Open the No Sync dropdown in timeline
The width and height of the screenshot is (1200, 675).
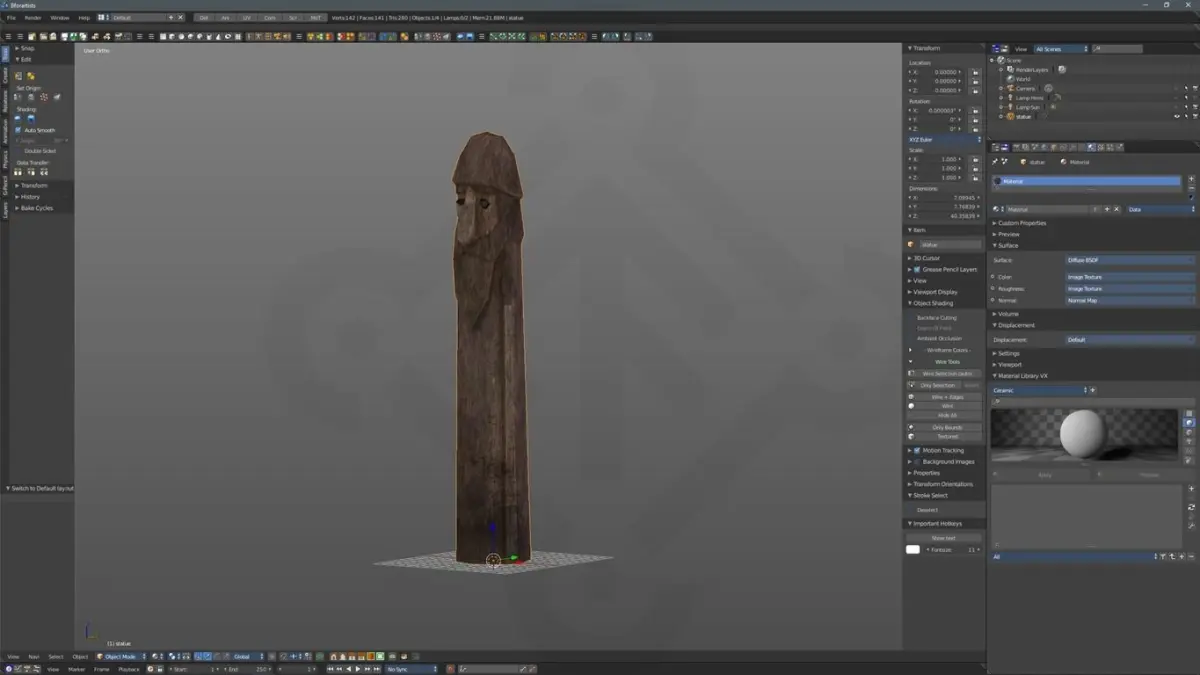click(x=412, y=669)
